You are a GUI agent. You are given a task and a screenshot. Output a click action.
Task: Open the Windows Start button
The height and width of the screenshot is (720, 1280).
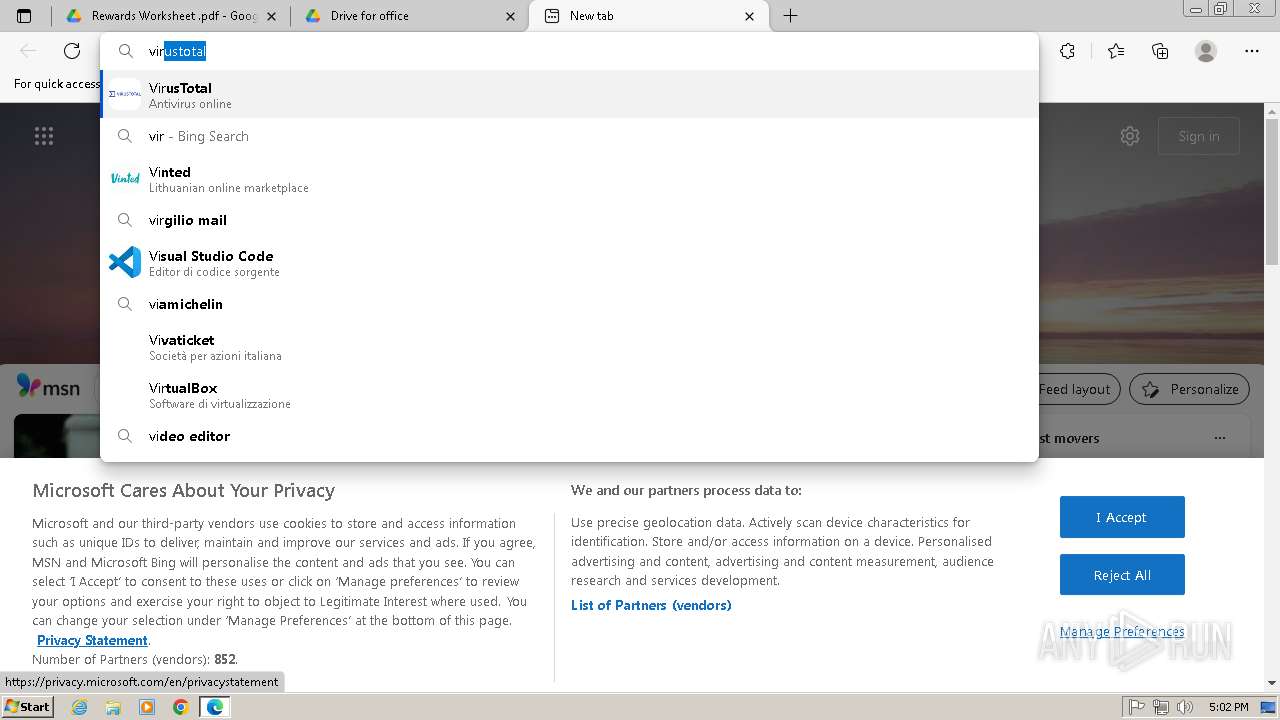27,706
